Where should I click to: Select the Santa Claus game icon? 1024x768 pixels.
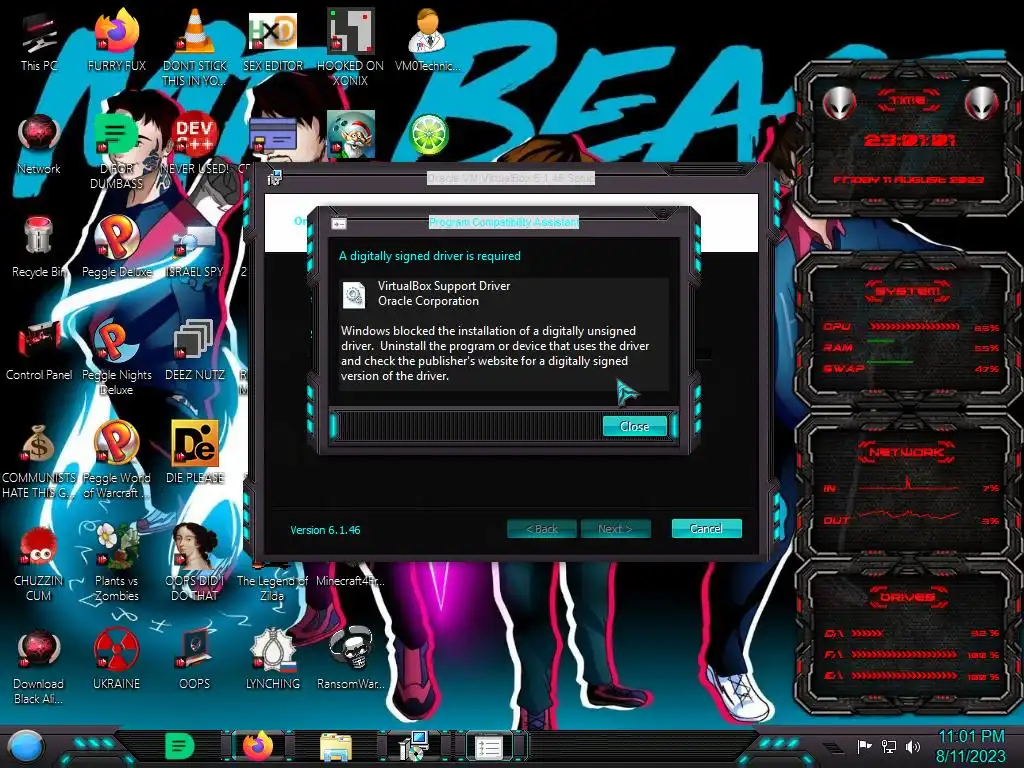[351, 135]
